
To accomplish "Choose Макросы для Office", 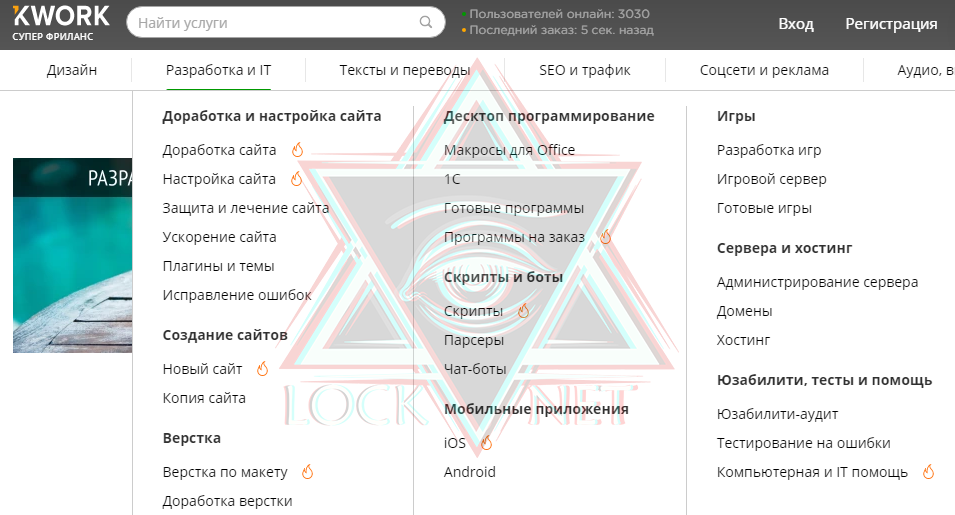I will click(x=509, y=150).
